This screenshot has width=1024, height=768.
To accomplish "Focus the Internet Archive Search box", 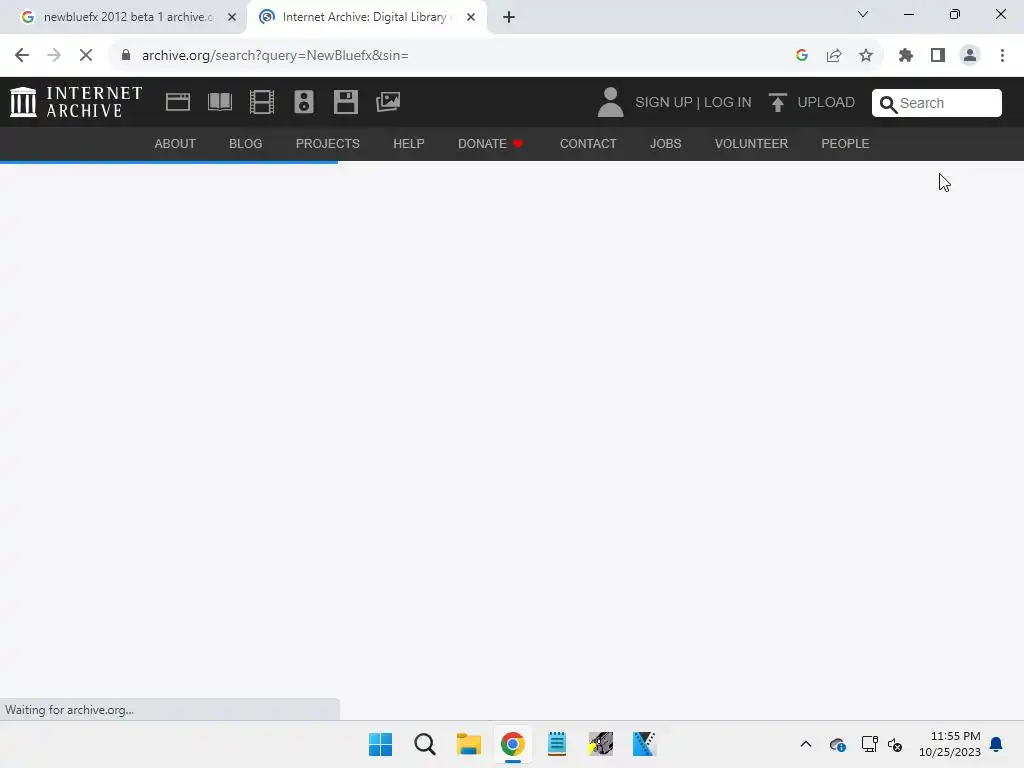I will click(x=936, y=103).
